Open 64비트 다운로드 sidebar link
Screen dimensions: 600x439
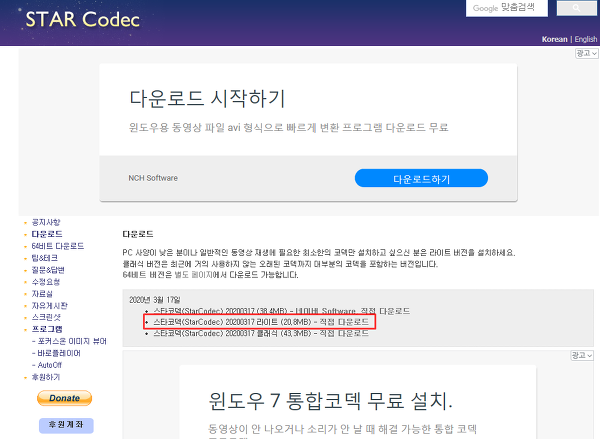coord(57,246)
